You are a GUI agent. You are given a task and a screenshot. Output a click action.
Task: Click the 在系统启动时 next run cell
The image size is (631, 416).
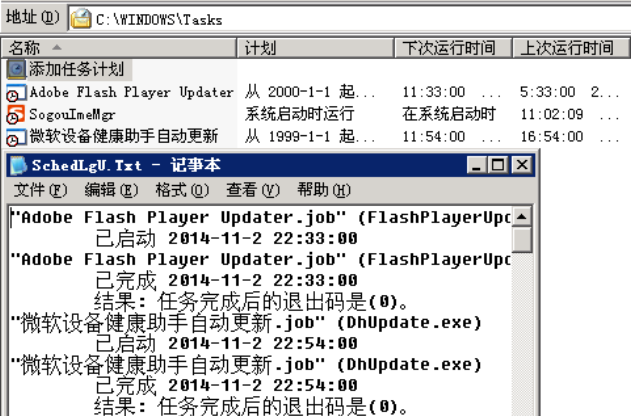[449, 114]
